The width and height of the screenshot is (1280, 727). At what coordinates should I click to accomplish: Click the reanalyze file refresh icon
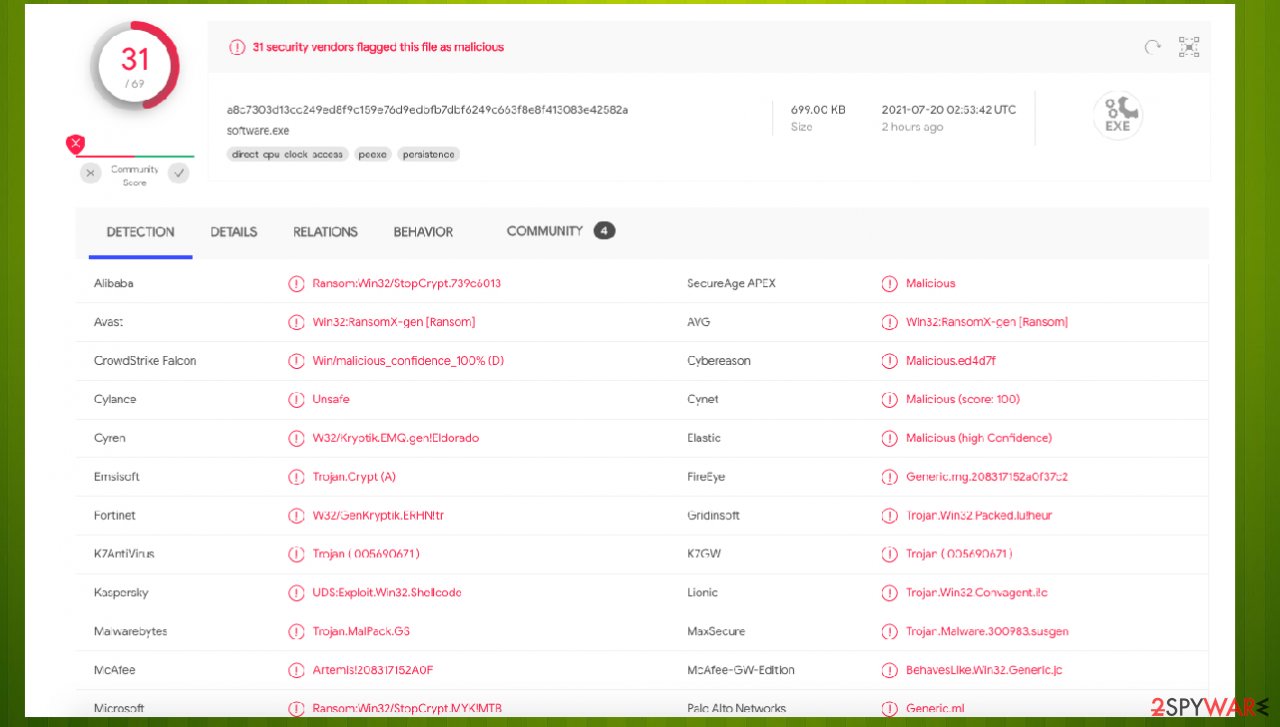(x=1153, y=47)
